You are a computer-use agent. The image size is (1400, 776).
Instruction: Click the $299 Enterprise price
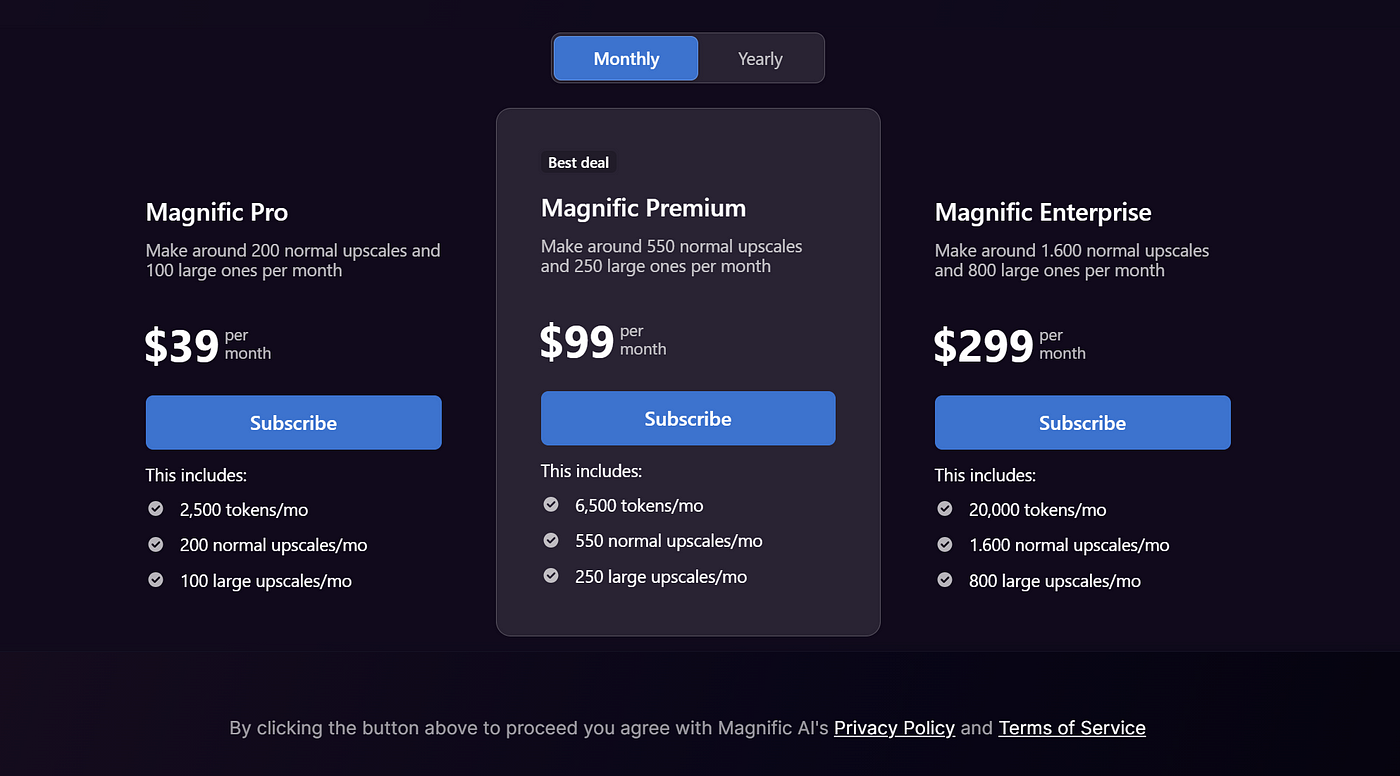click(983, 346)
